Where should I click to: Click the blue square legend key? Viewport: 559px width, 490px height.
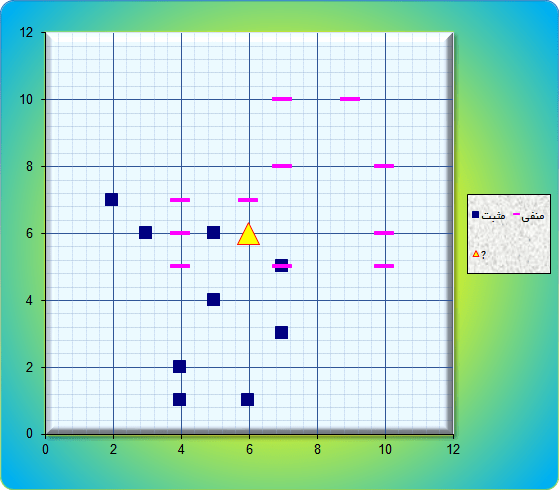[x=476, y=215]
